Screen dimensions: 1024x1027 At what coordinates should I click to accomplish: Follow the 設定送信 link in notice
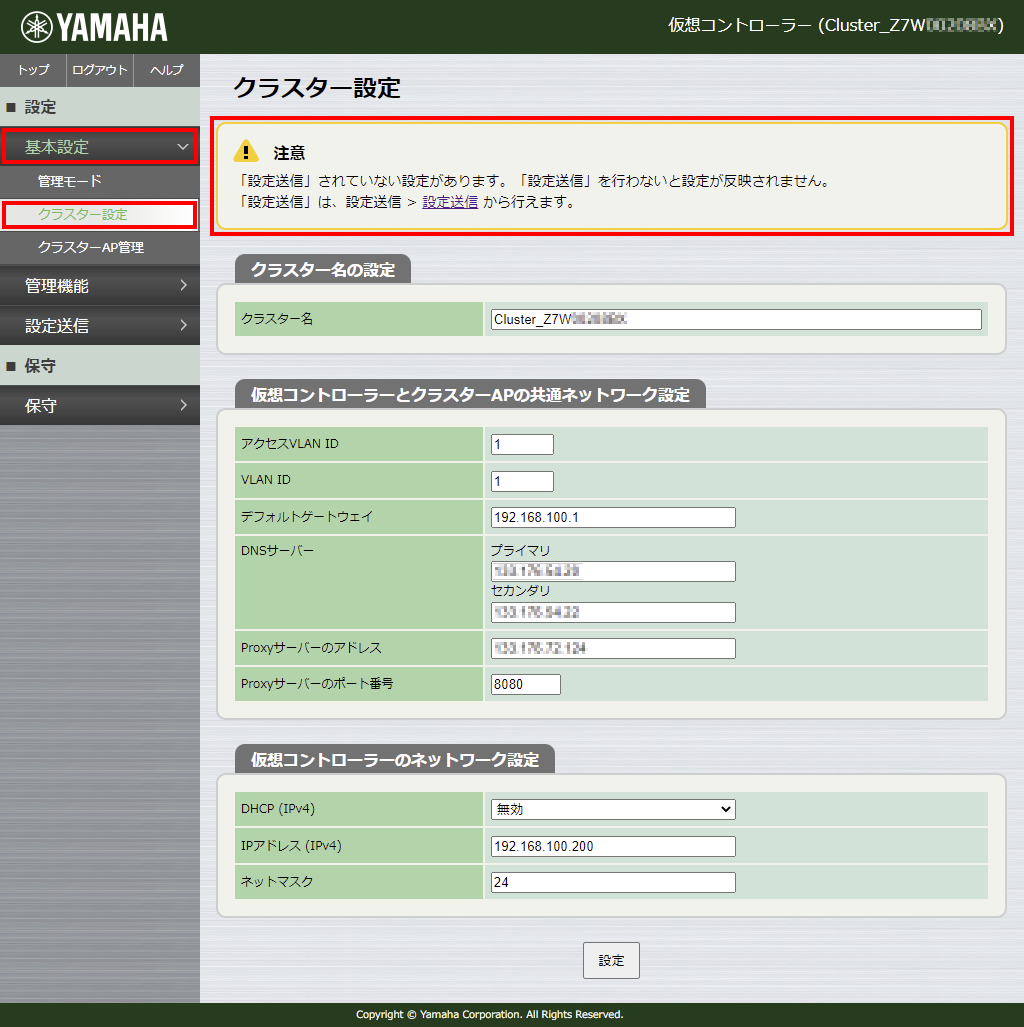point(450,202)
